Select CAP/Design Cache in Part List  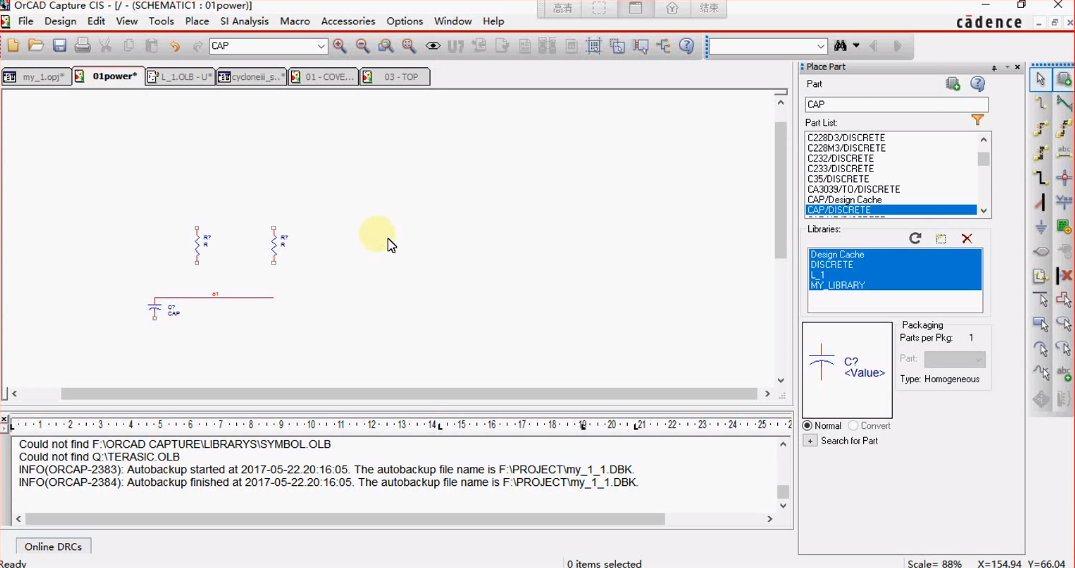(x=844, y=200)
